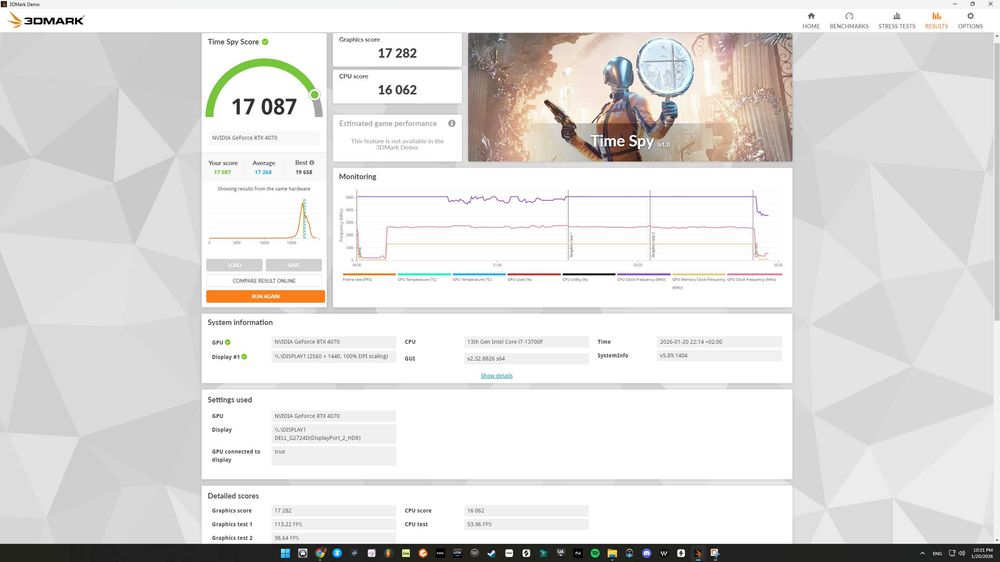This screenshot has width=1000, height=562.
Task: Click the Graphics test 2 marker in Monitoring chart
Action: coord(653,246)
